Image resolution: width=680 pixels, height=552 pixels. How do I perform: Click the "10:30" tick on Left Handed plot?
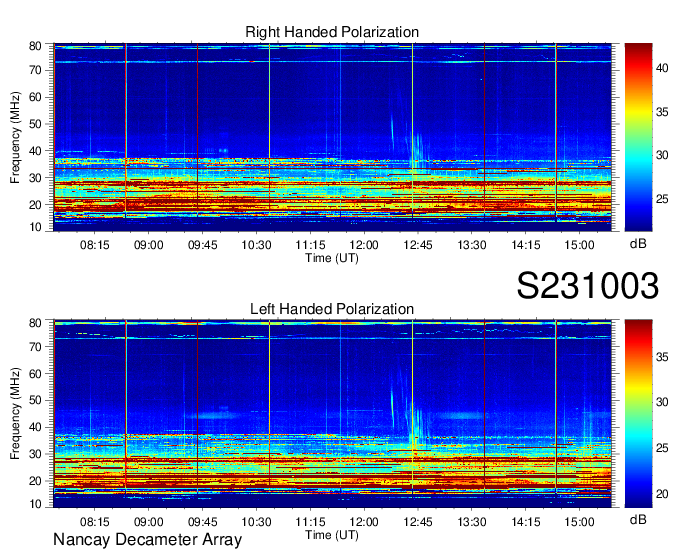point(256,522)
